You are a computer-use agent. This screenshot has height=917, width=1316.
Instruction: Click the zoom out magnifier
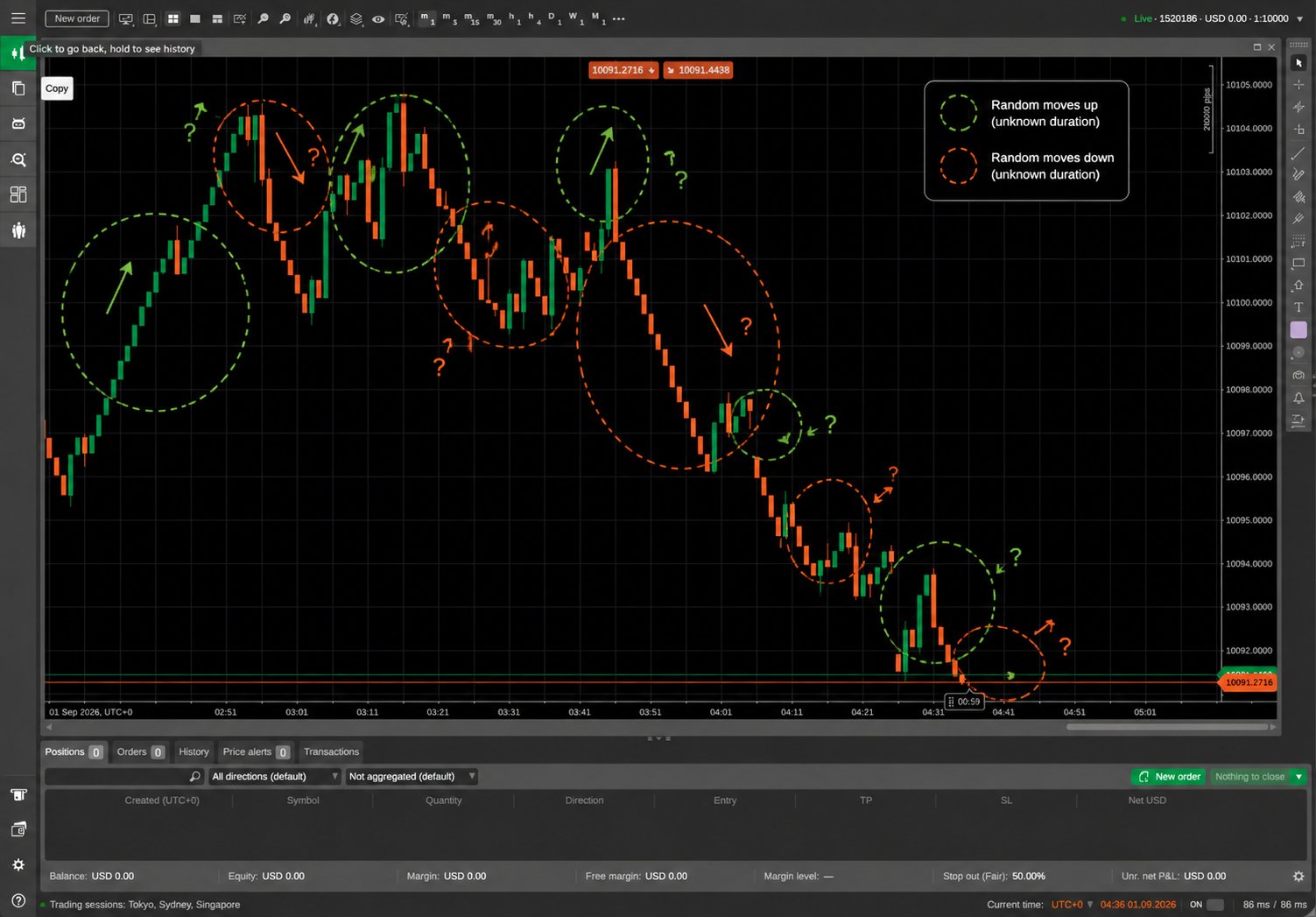(285, 18)
